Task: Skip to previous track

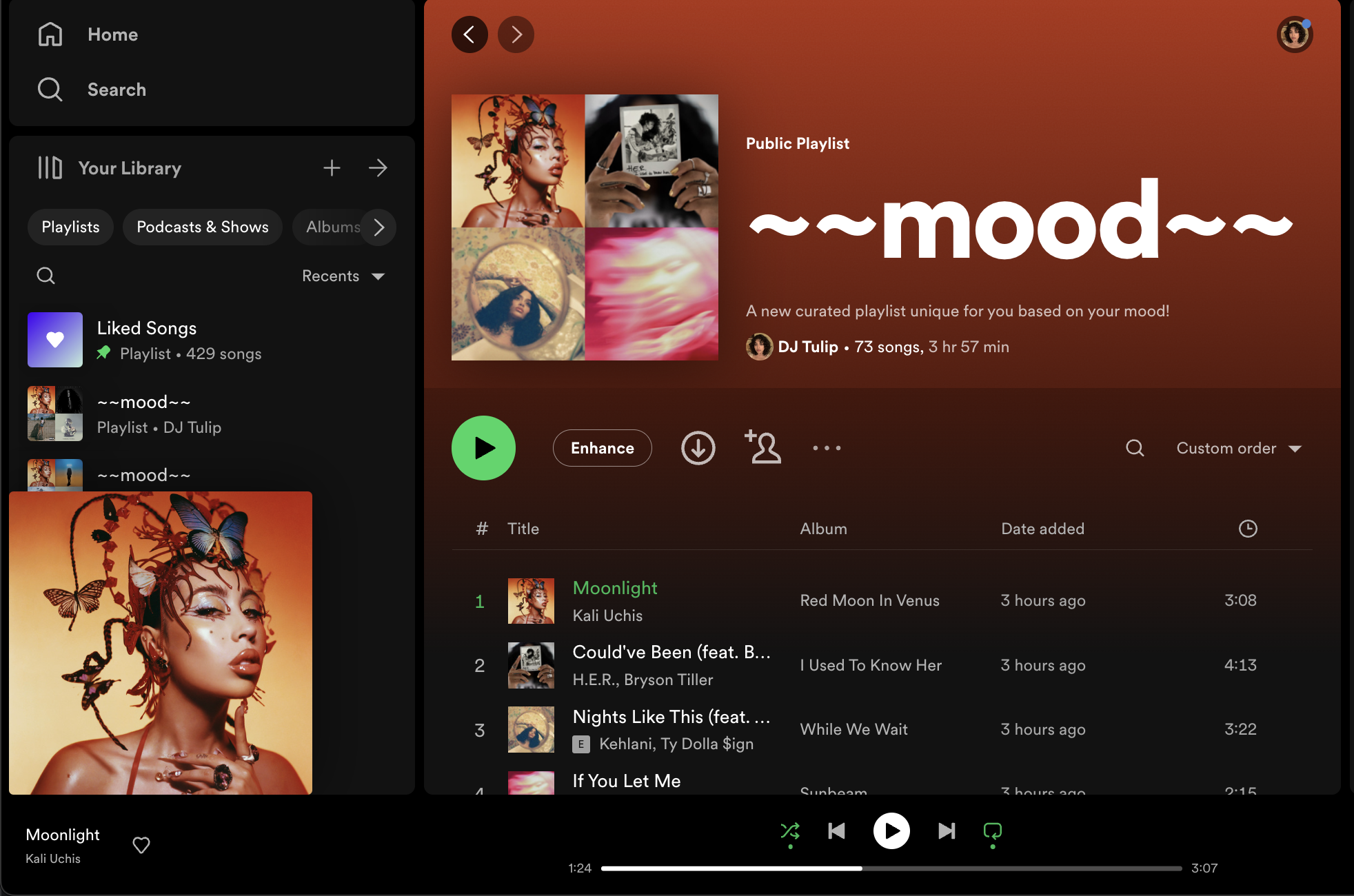Action: click(836, 831)
